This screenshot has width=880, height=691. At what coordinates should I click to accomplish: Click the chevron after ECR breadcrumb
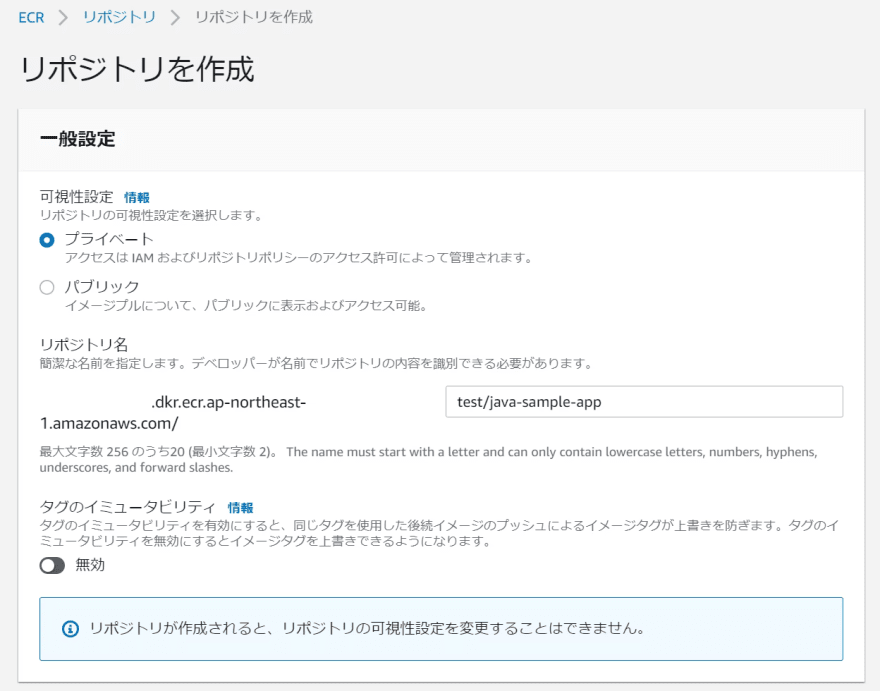coord(63,17)
